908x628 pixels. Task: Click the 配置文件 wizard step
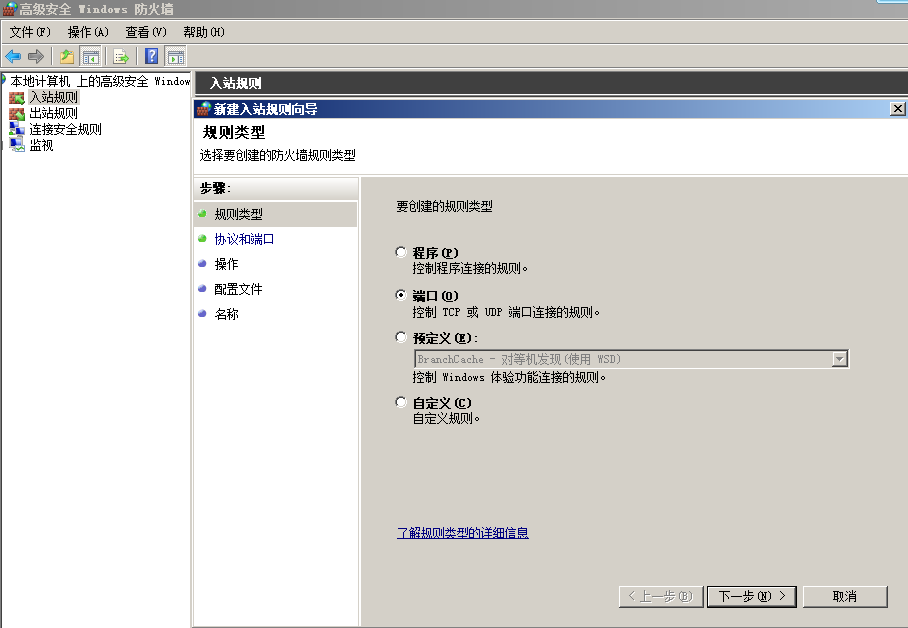point(238,289)
